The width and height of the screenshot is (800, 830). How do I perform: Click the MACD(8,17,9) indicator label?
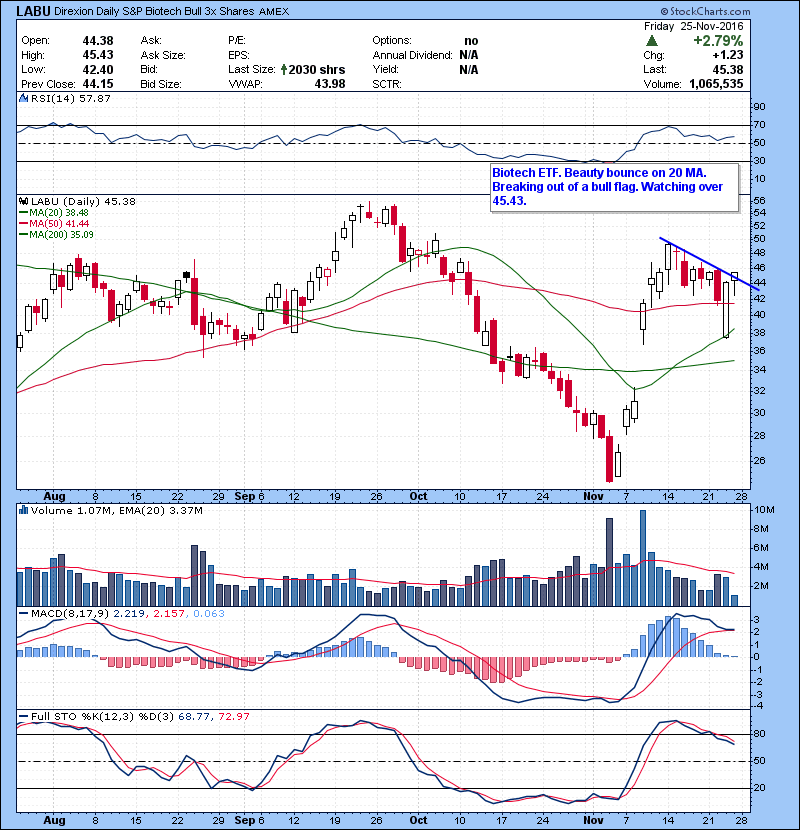70,614
